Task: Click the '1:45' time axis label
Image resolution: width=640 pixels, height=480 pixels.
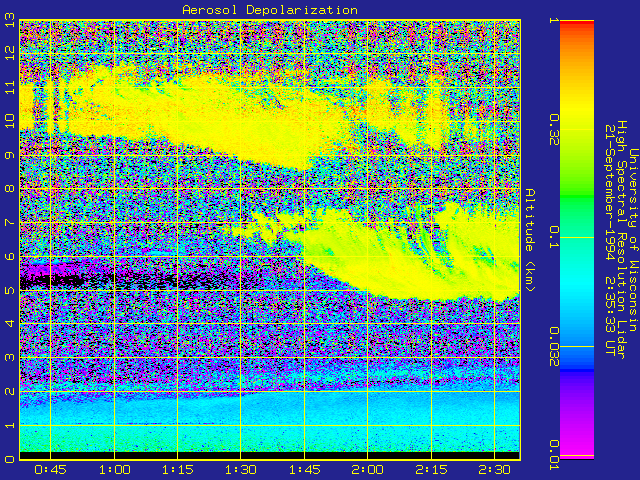Action: (x=304, y=470)
